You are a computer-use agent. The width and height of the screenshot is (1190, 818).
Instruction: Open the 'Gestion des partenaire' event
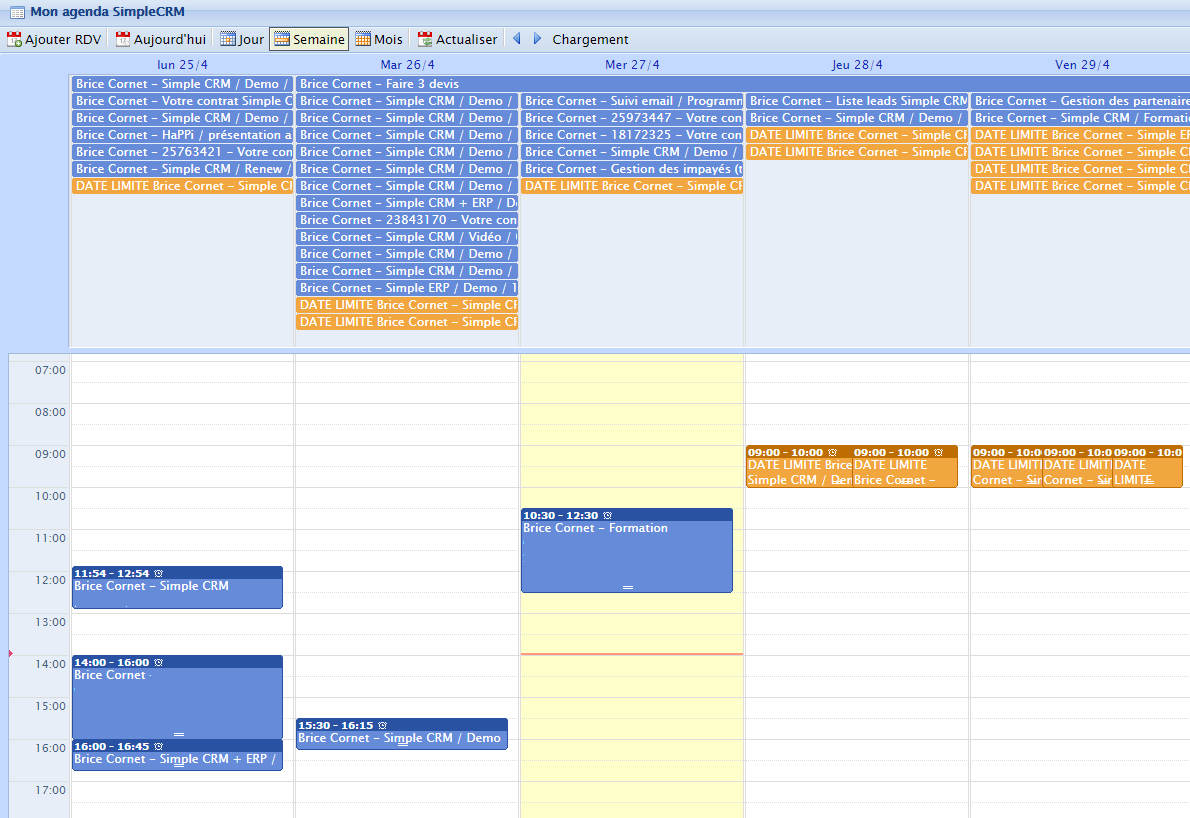[x=1081, y=101]
